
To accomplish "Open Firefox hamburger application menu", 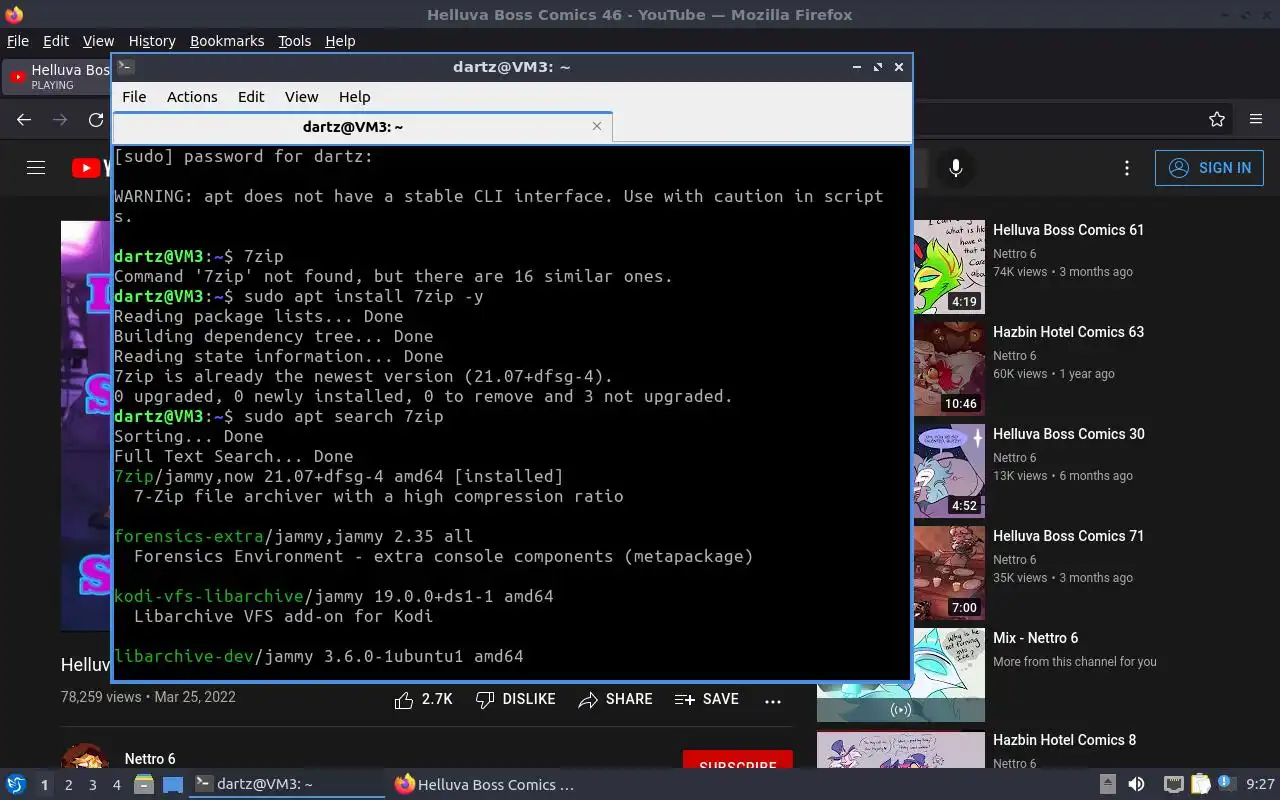I will [x=1256, y=120].
